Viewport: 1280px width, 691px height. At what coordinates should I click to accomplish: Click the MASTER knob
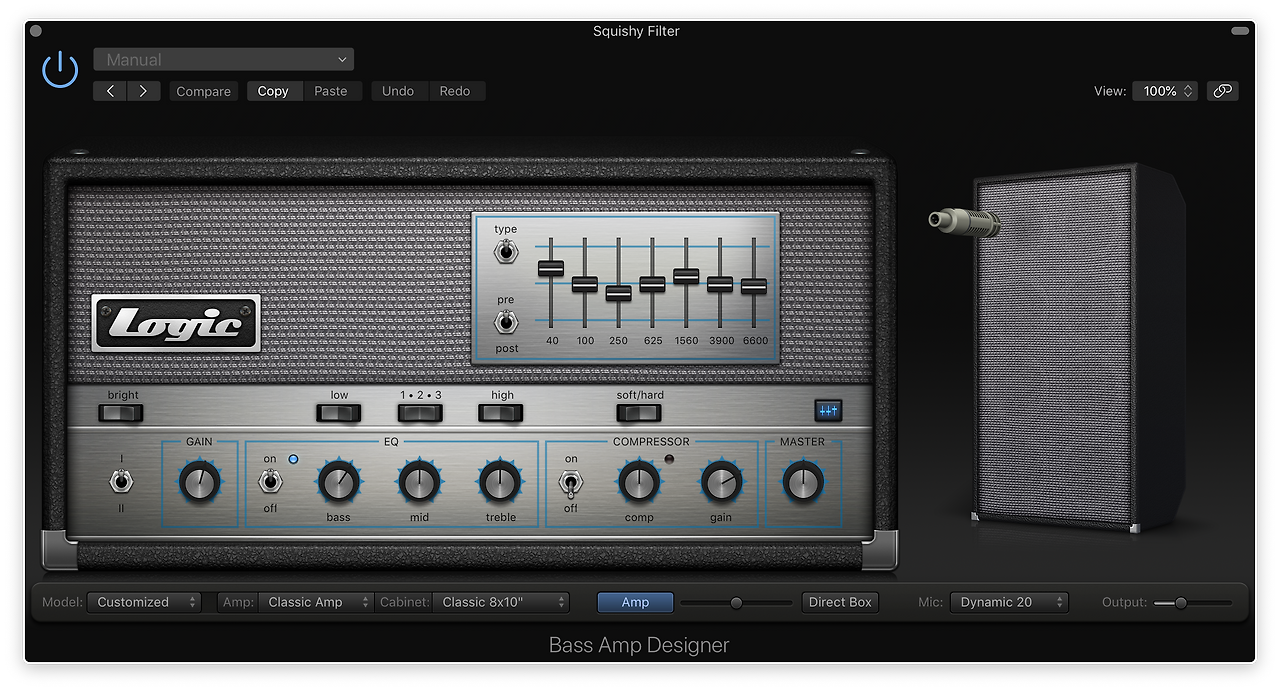tap(802, 483)
